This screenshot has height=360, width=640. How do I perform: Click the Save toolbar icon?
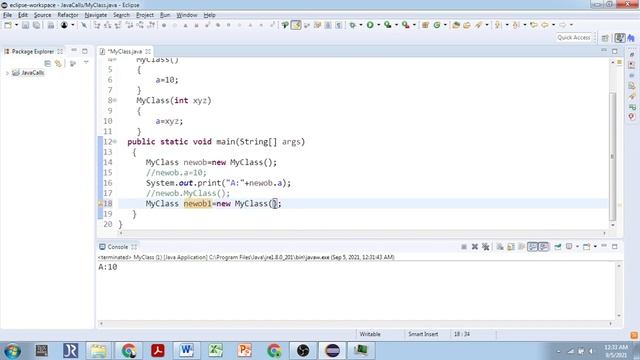point(25,25)
